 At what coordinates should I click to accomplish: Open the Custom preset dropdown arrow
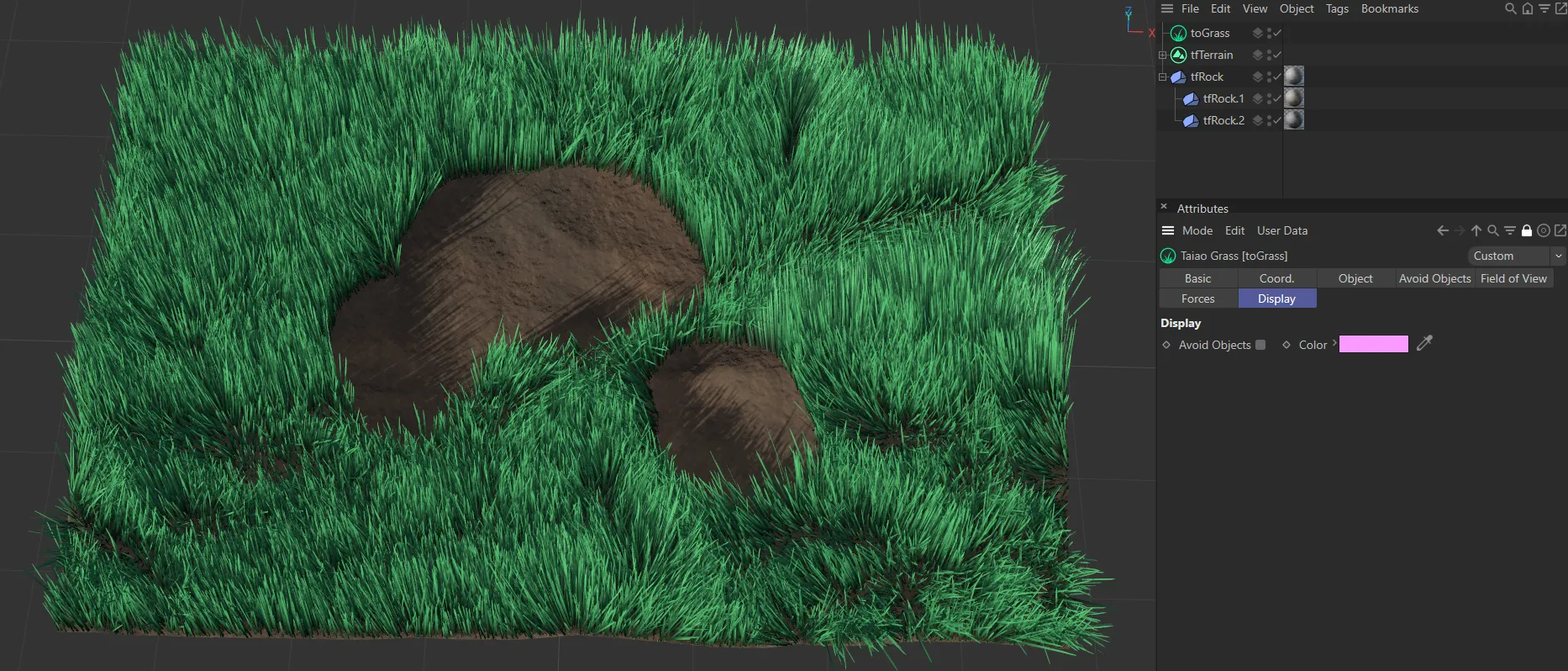coord(1559,256)
